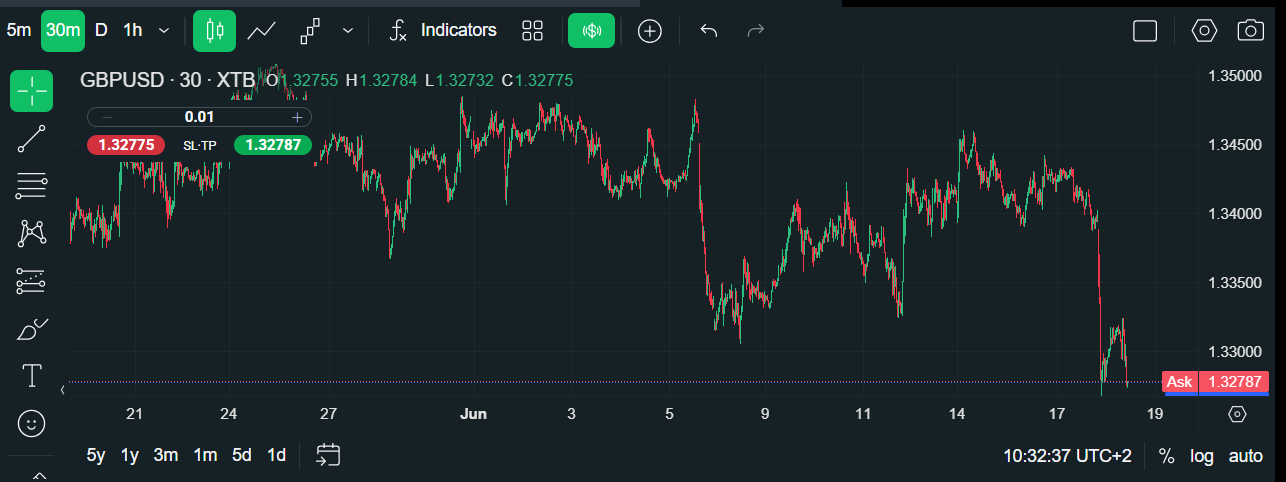This screenshot has height=482, width=1286.
Task: Take a chart snapshot with camera icon
Action: pyautogui.click(x=1251, y=30)
